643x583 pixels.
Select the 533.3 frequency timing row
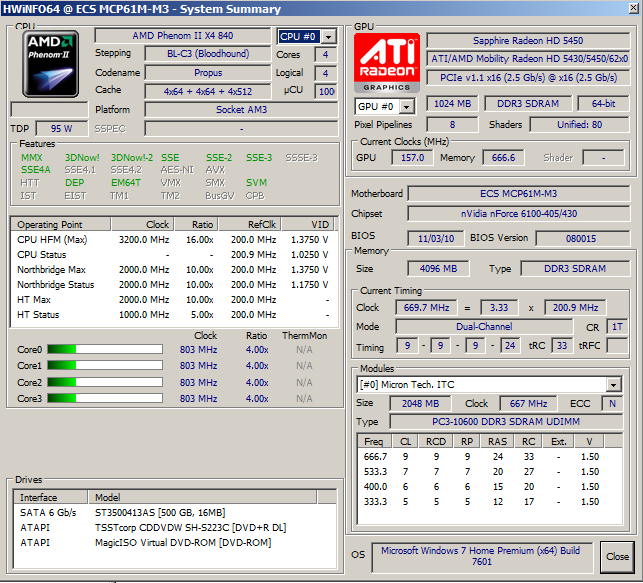click(x=490, y=472)
